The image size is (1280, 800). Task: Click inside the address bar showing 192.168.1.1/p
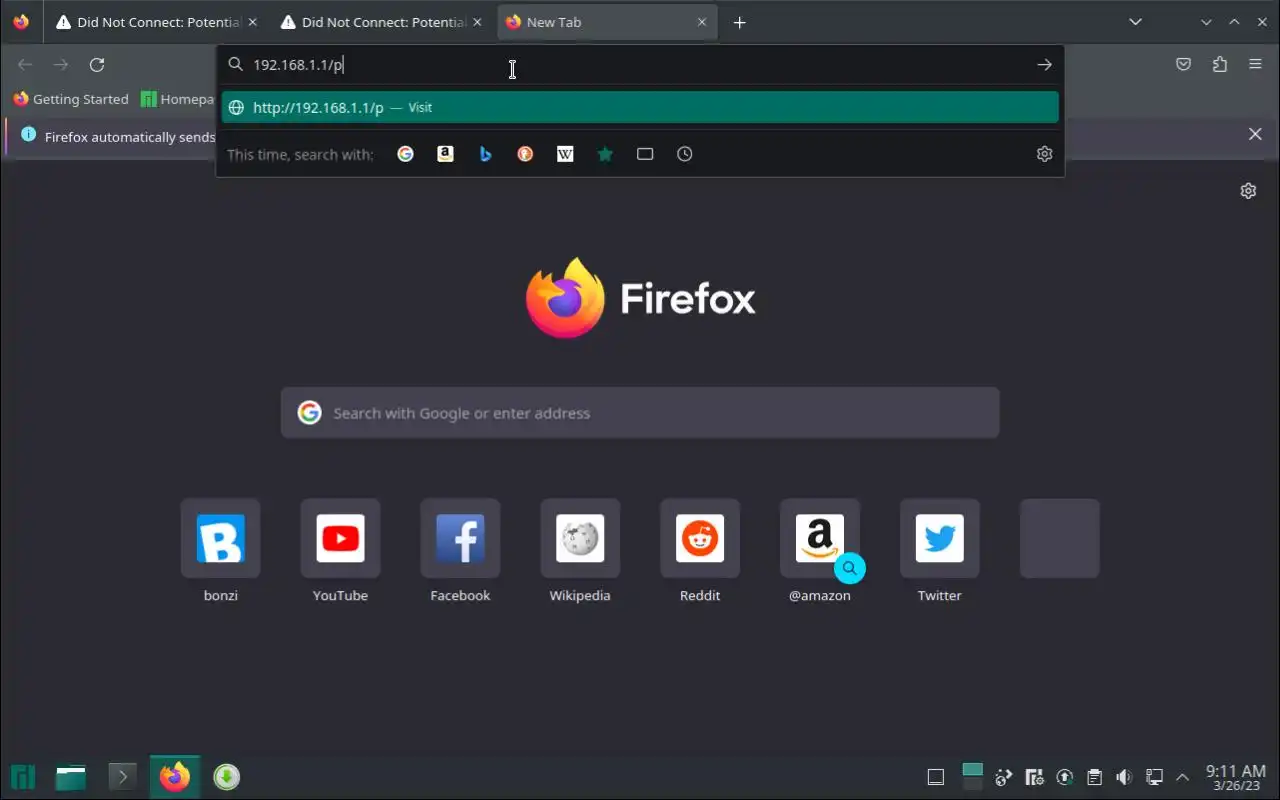[640, 65]
